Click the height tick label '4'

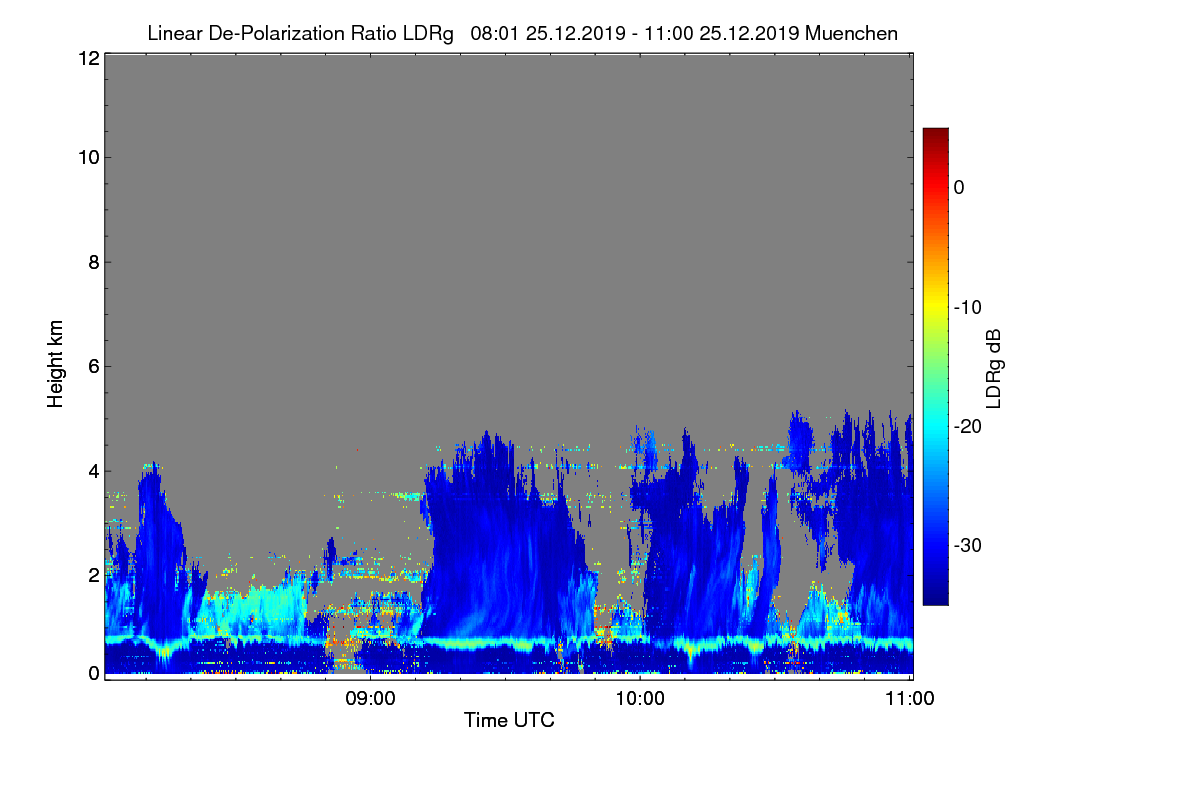(92, 470)
